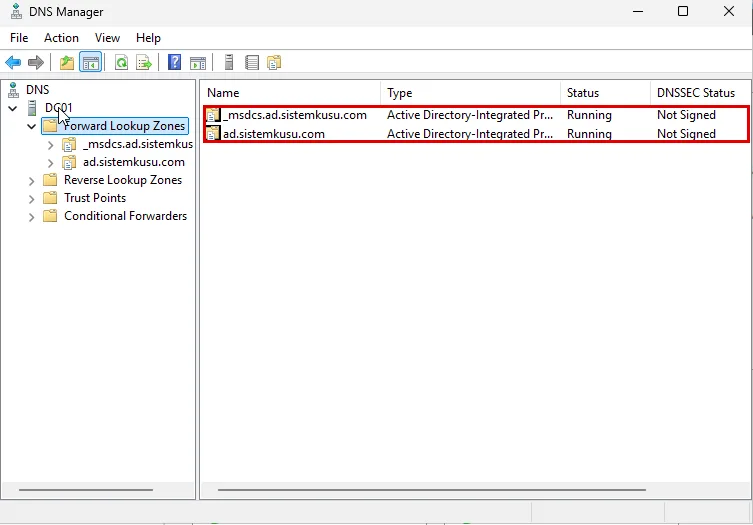
Task: Select _msdcs.ad.sistemkusu.com in the zone list
Action: [295, 115]
